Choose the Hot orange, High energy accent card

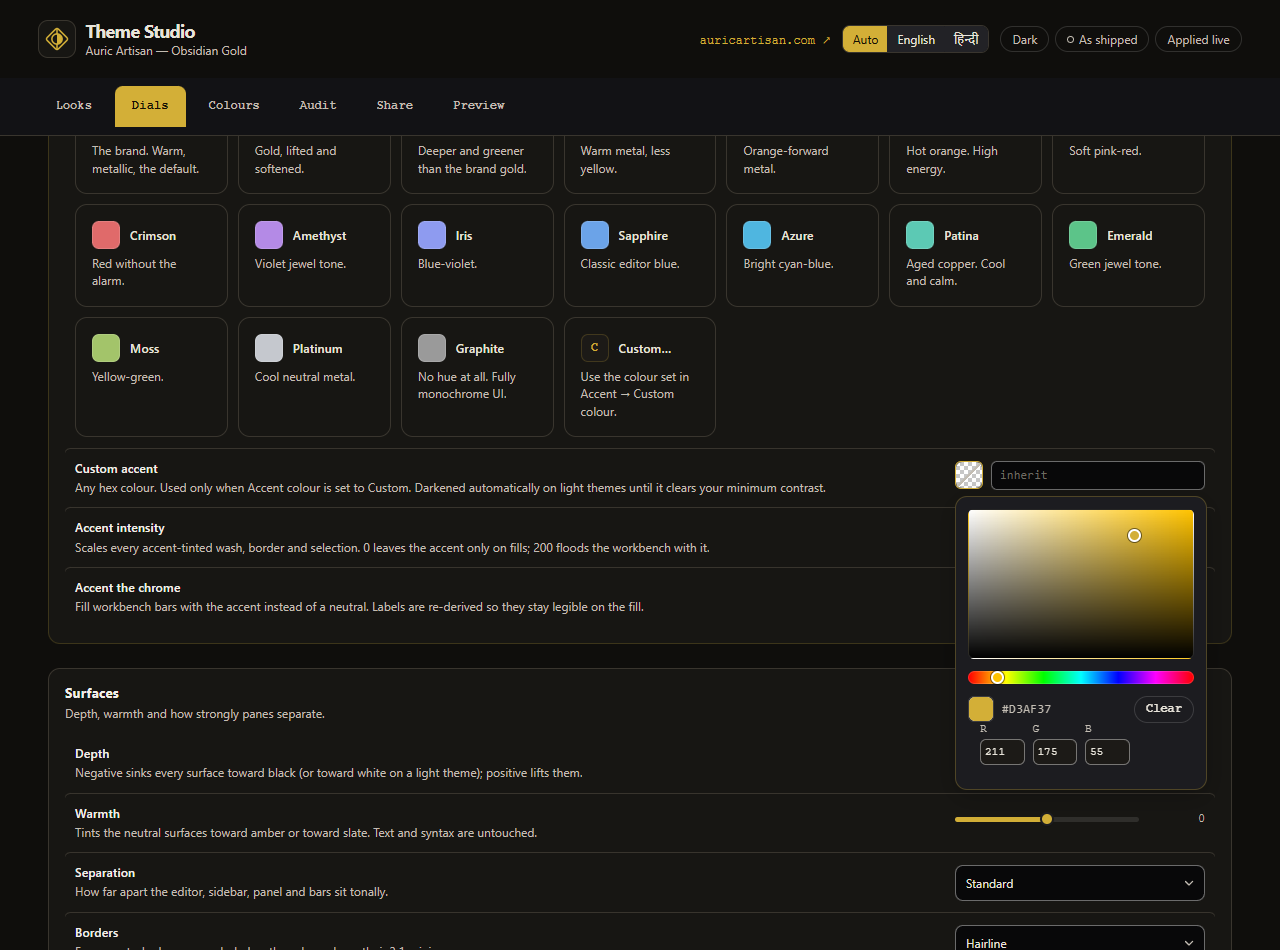[965, 164]
